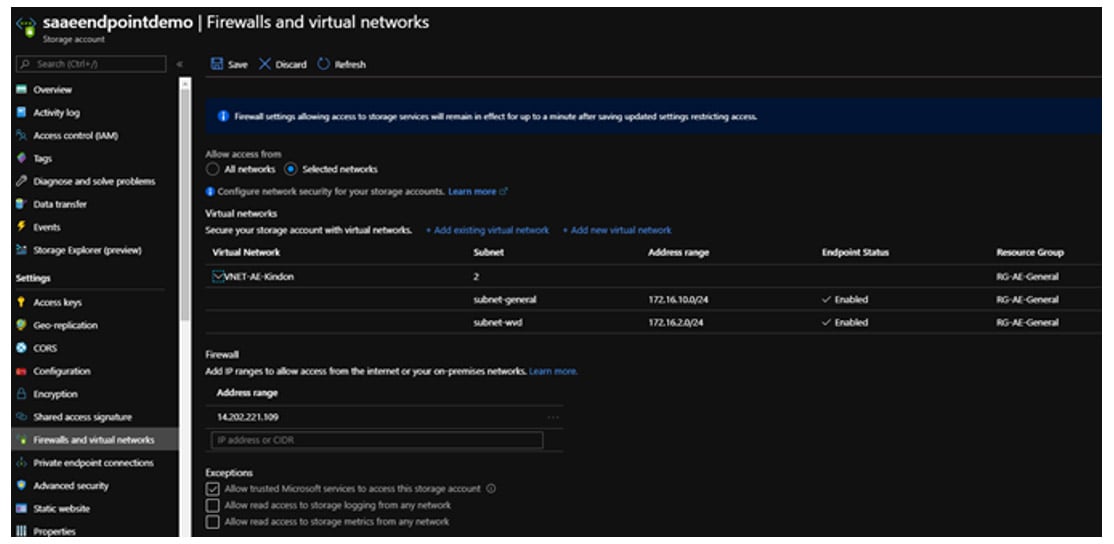Select the All networks radio button
The image size is (1114, 544).
pyautogui.click(x=212, y=169)
